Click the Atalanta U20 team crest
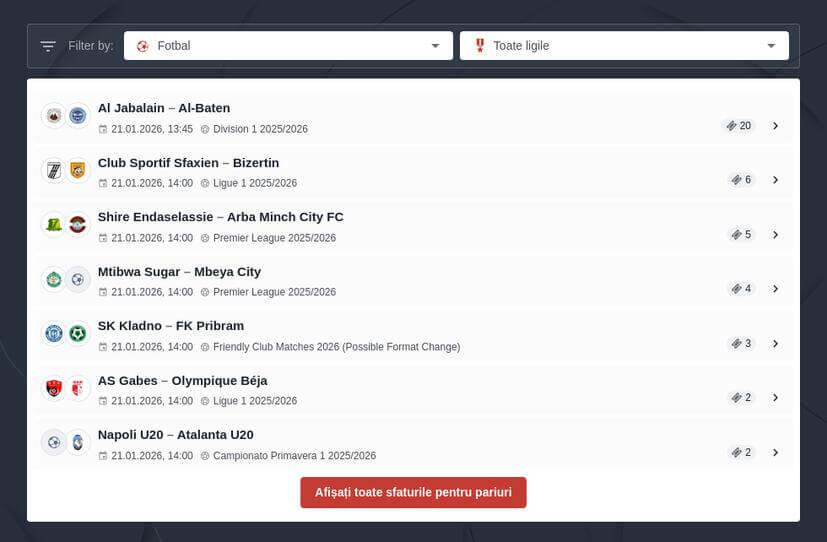The height and width of the screenshot is (542, 827). click(x=78, y=442)
